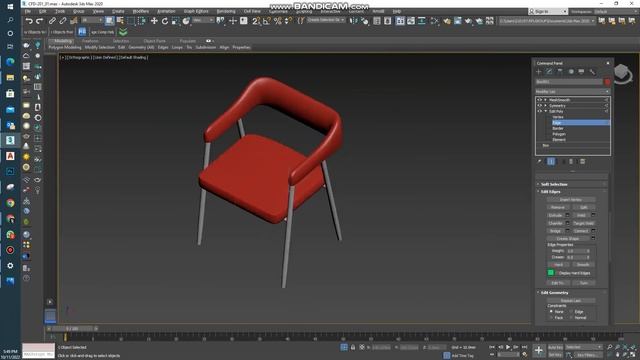Open the File menu
This screenshot has width=640, height=360.
point(28,11)
